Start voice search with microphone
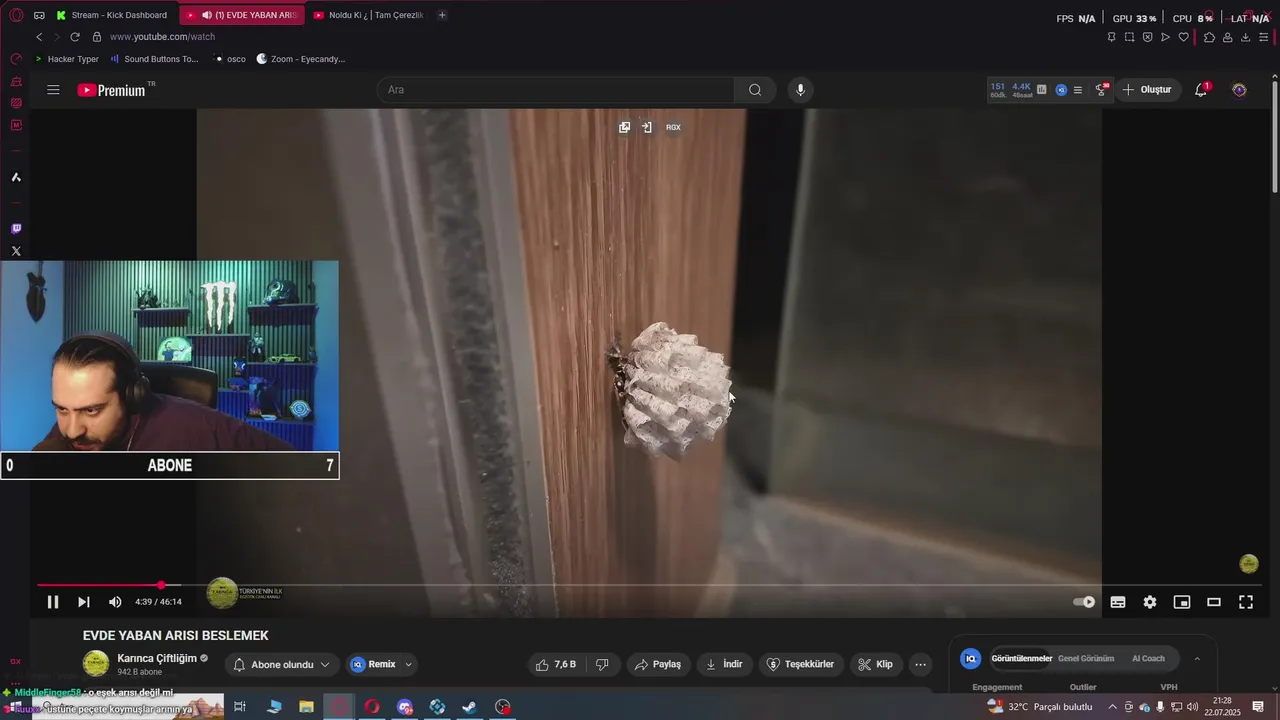Screen dimensions: 1280x720 800,90
